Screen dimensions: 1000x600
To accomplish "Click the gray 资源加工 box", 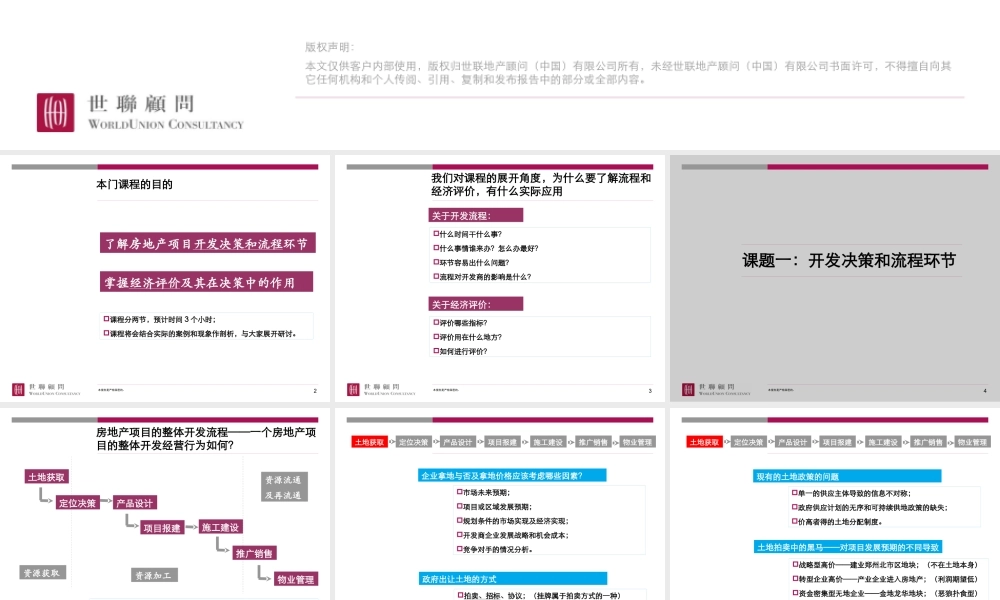I will point(154,575).
